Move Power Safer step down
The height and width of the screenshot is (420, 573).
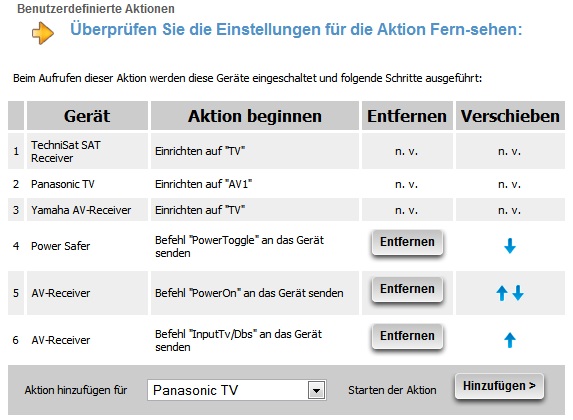click(x=510, y=246)
